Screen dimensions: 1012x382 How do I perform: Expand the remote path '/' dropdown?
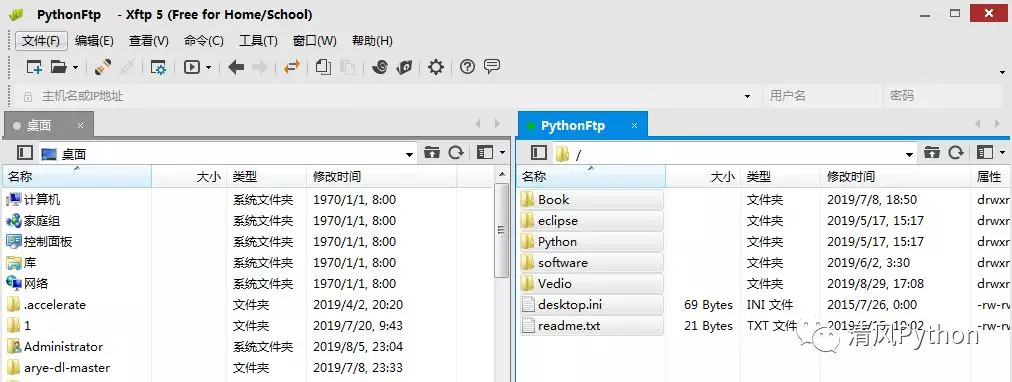tap(909, 154)
